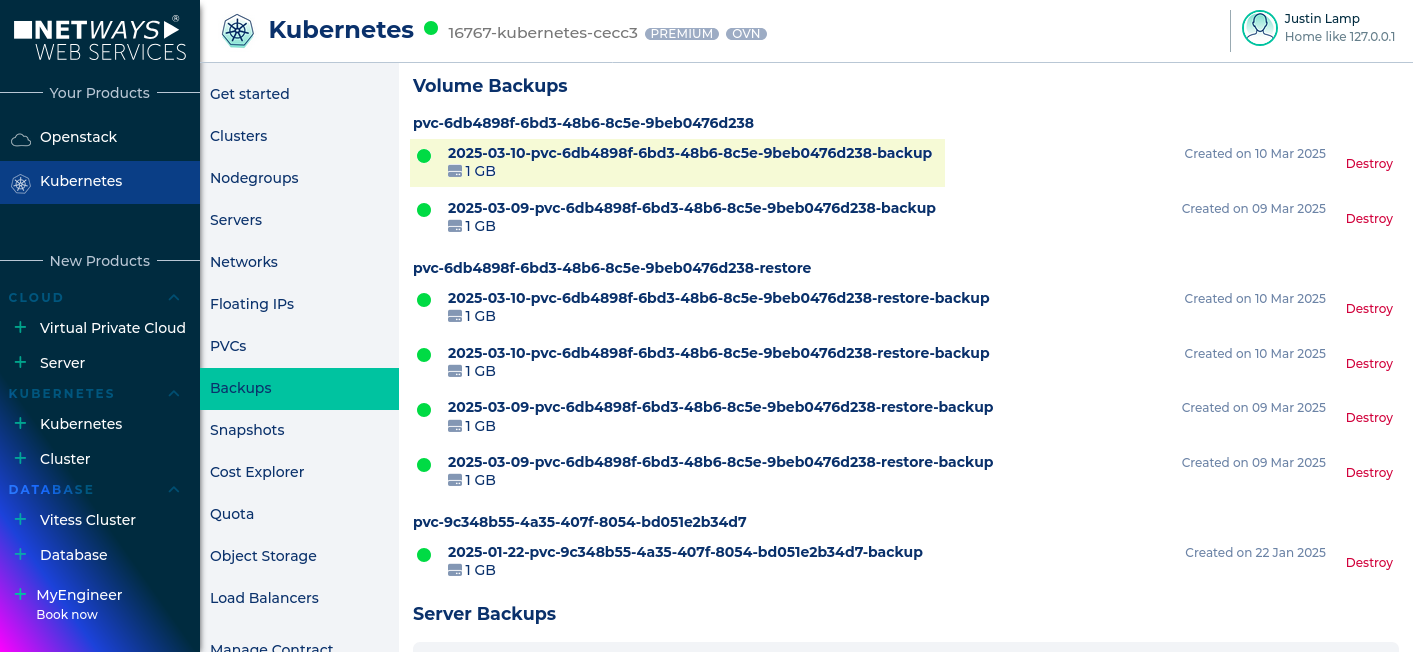Go to Nodegroups
This screenshot has height=652, width=1413.
tap(299, 178)
